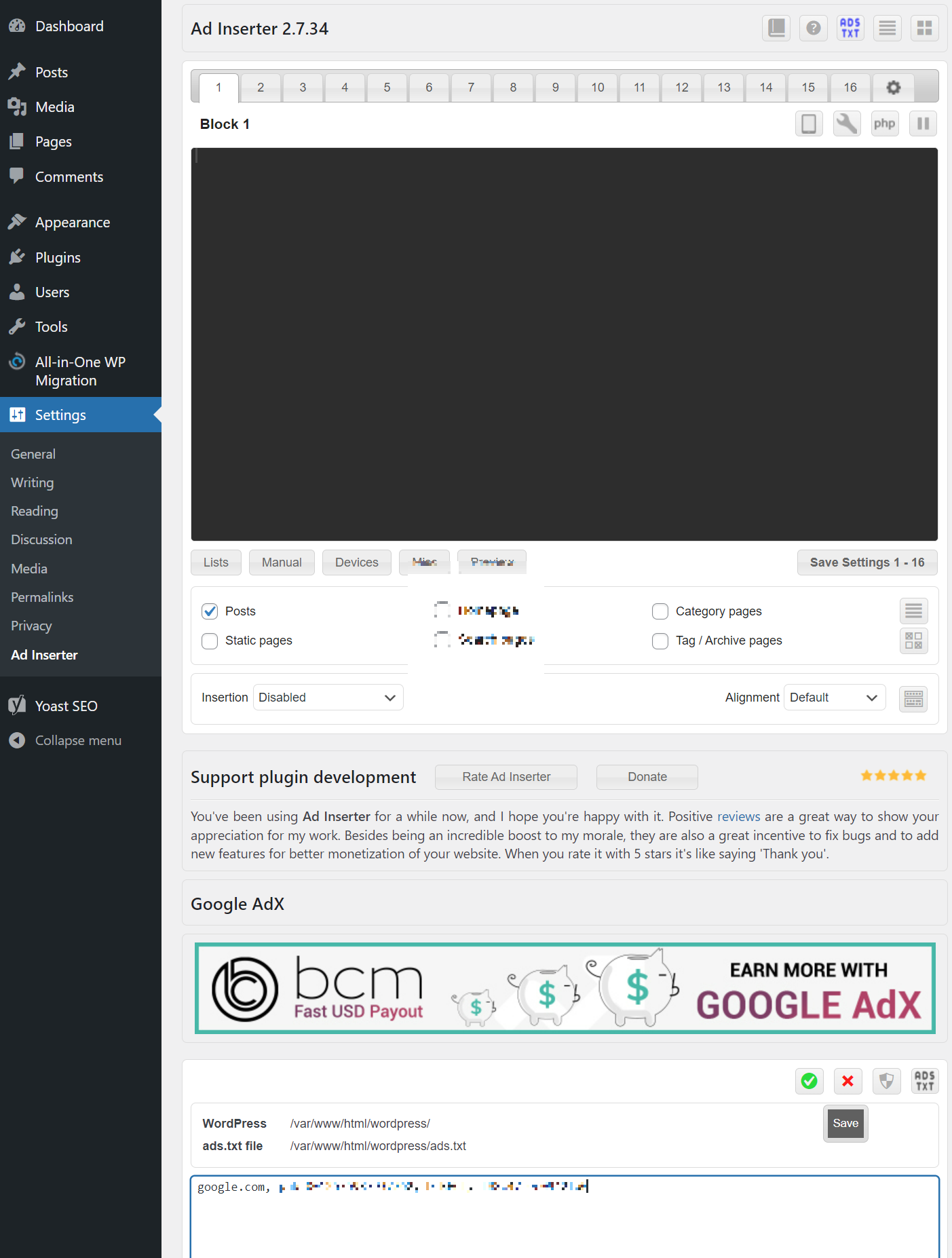Open Discussion settings submenu
Viewport: 952px width, 1258px height.
41,539
